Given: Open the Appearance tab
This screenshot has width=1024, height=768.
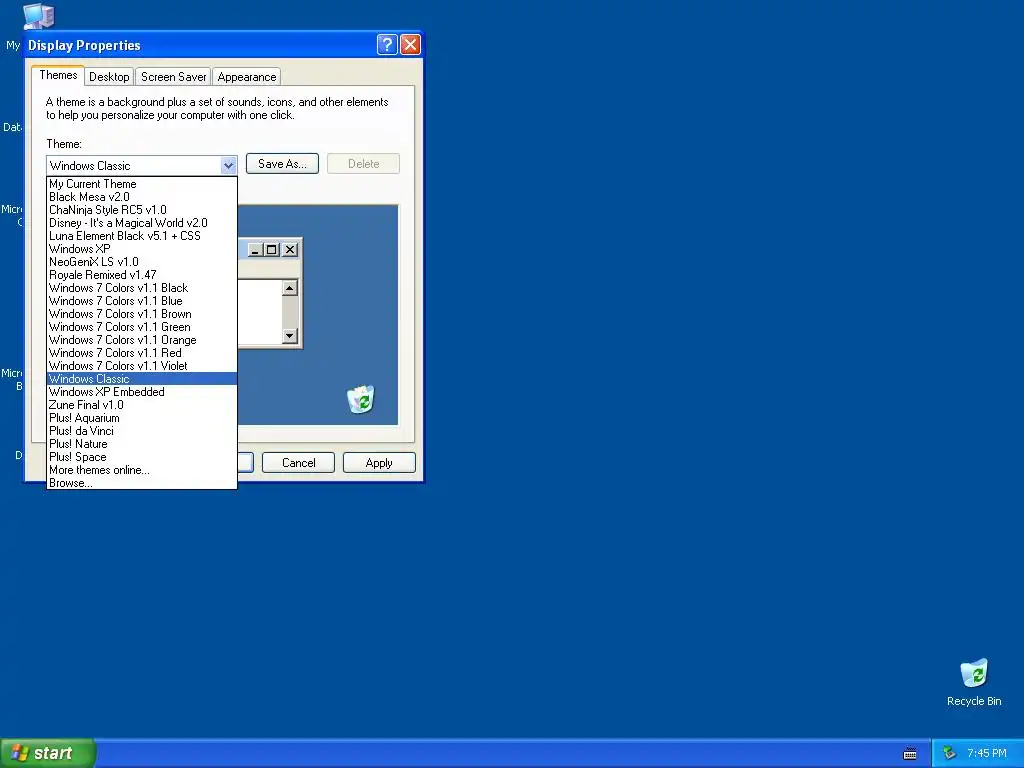Looking at the screenshot, I should (x=247, y=76).
